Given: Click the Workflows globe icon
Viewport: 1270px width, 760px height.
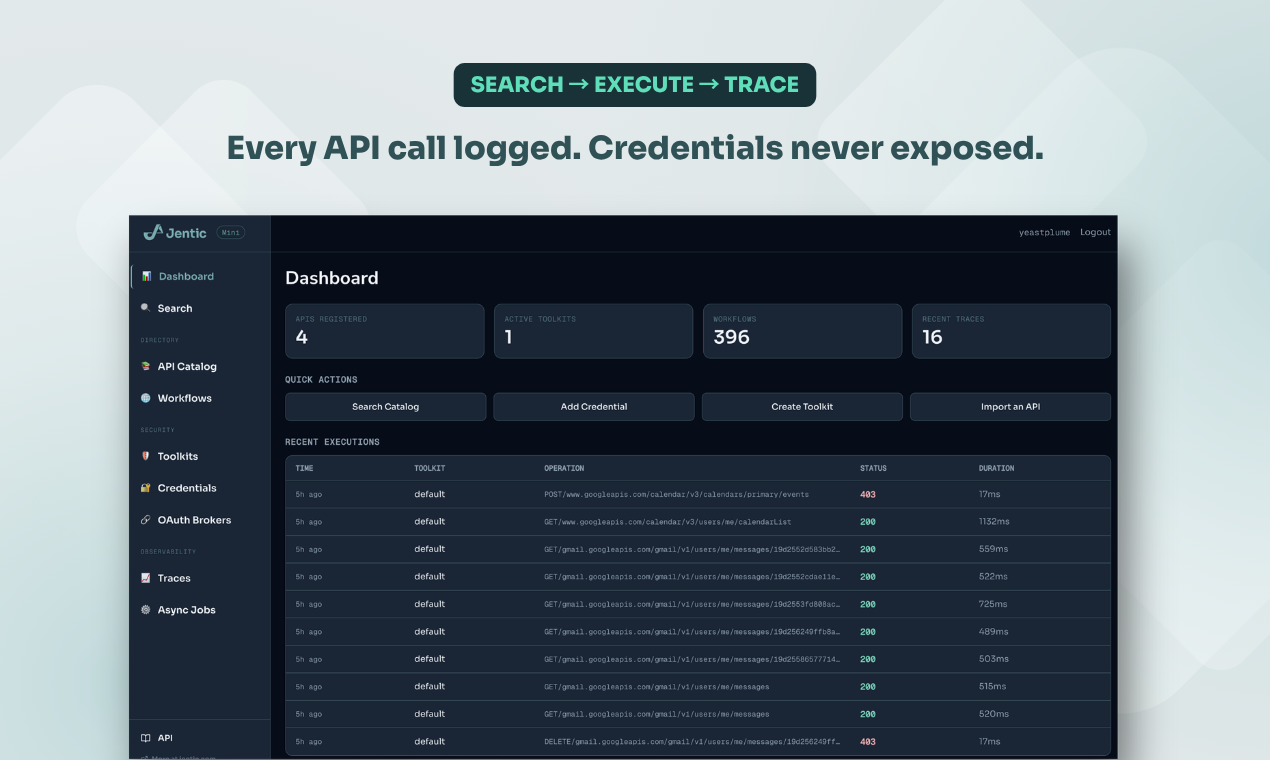Looking at the screenshot, I should [146, 398].
